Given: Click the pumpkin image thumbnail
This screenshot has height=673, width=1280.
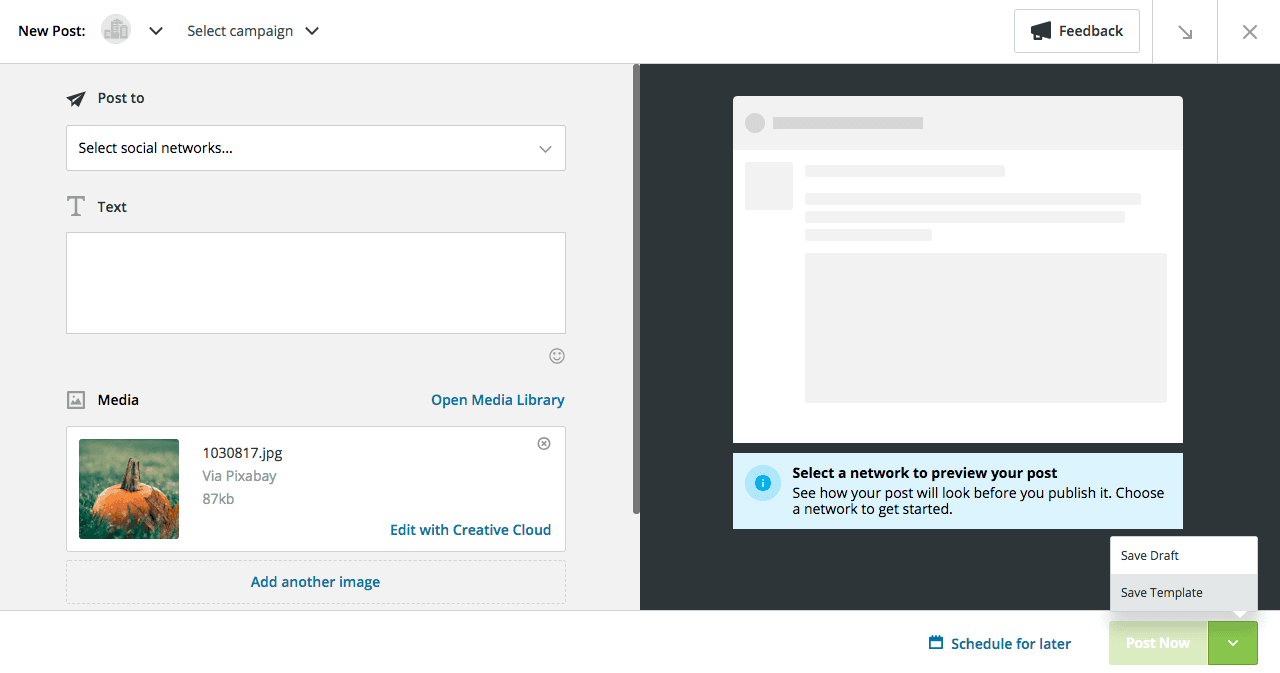Looking at the screenshot, I should (128, 488).
